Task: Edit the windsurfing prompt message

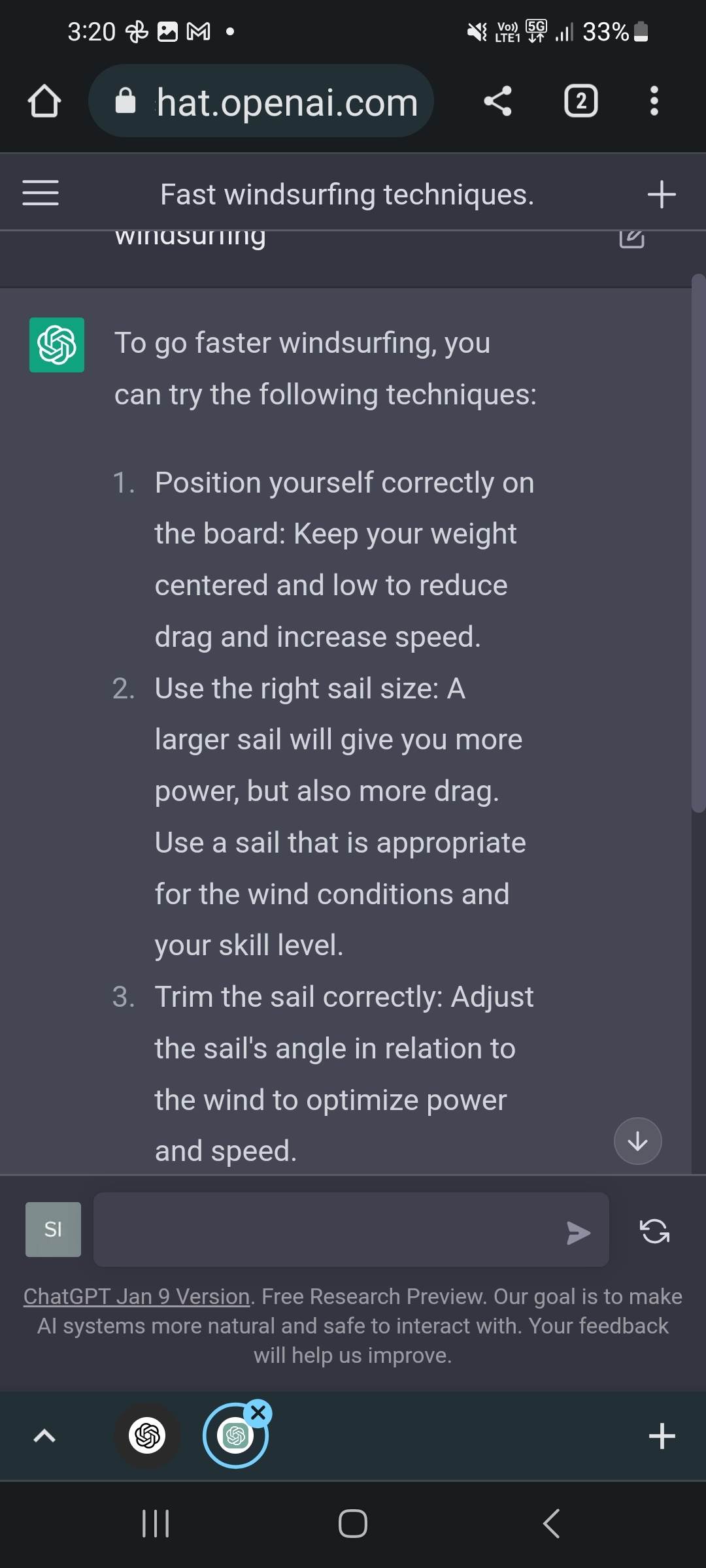Action: (x=631, y=238)
